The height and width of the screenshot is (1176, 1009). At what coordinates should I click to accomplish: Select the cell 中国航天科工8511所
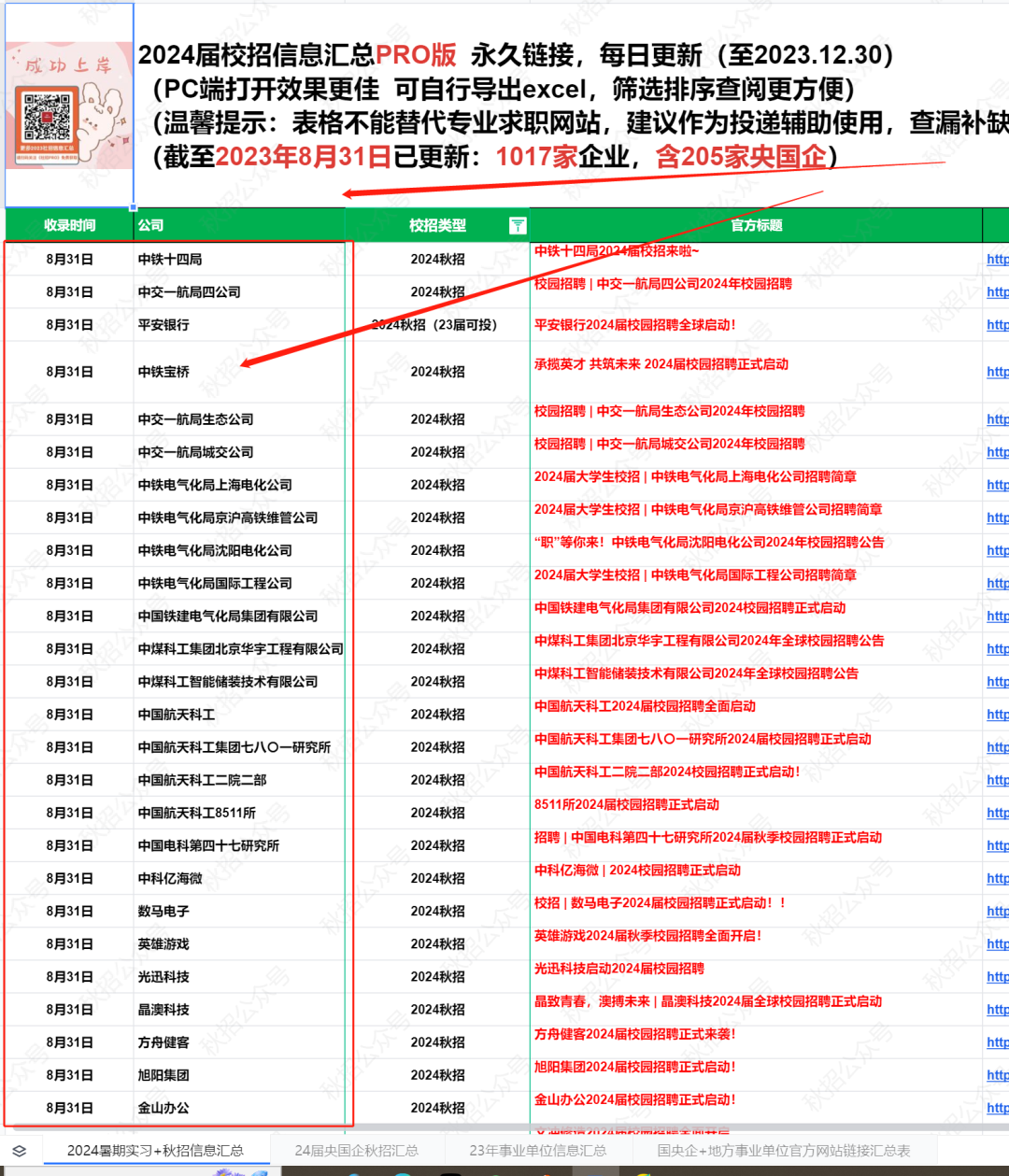(239, 813)
